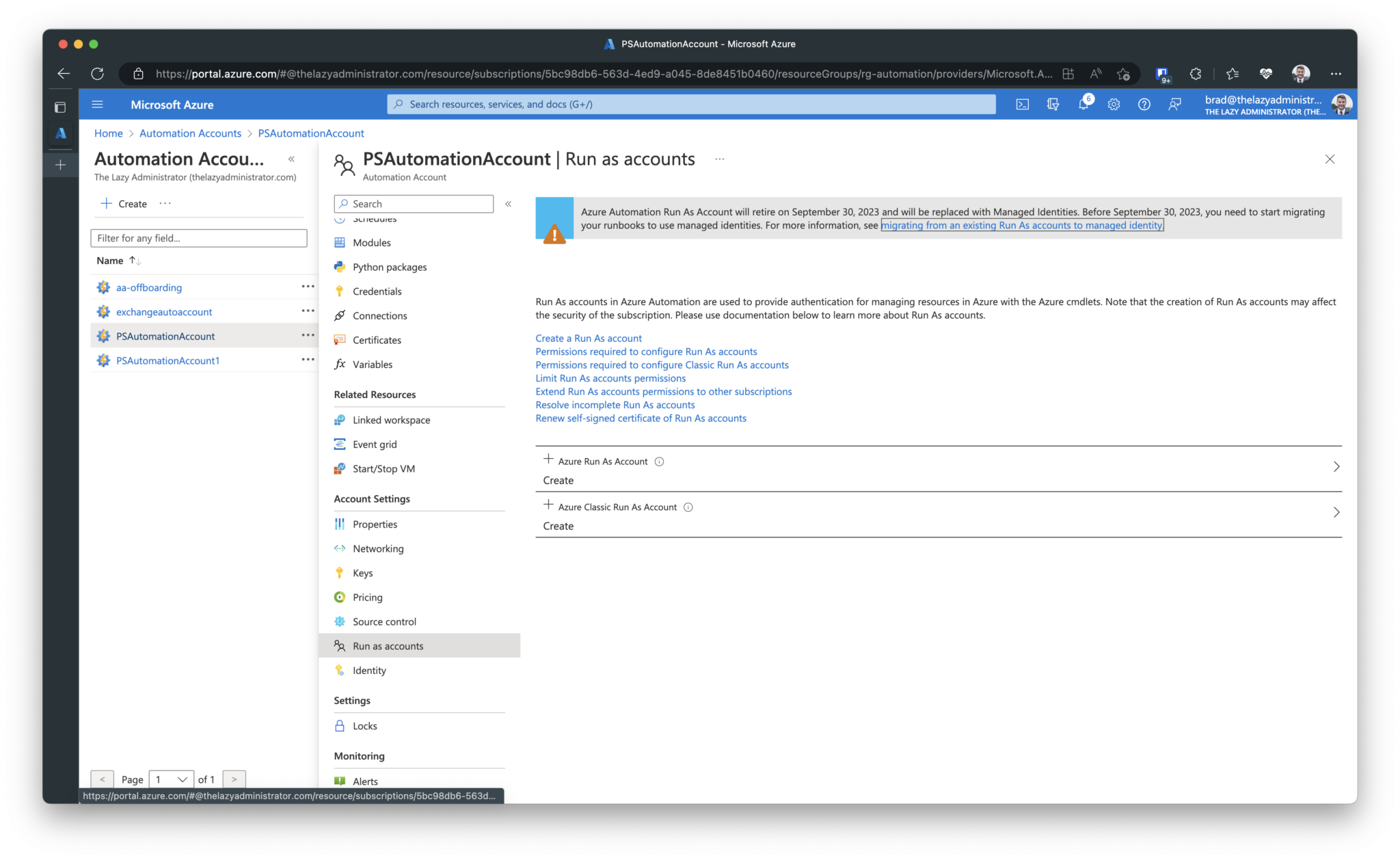Open browser settings and more menu

point(1335,74)
